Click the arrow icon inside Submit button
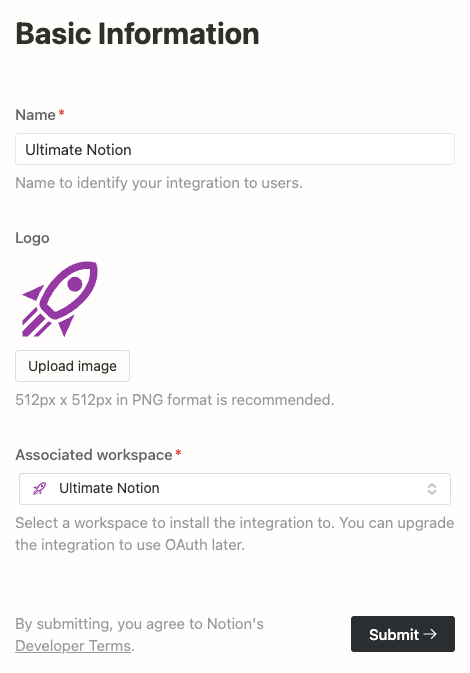 click(x=430, y=634)
